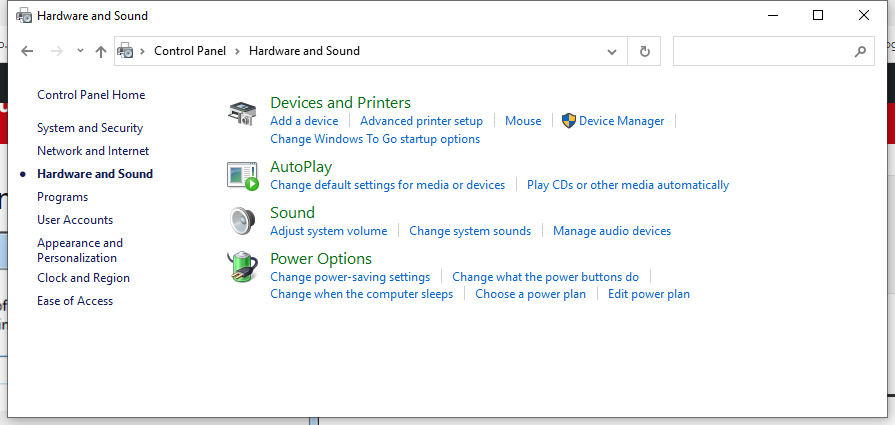Refresh the Hardware and Sound page
Viewport: 895px width, 425px height.
644,51
